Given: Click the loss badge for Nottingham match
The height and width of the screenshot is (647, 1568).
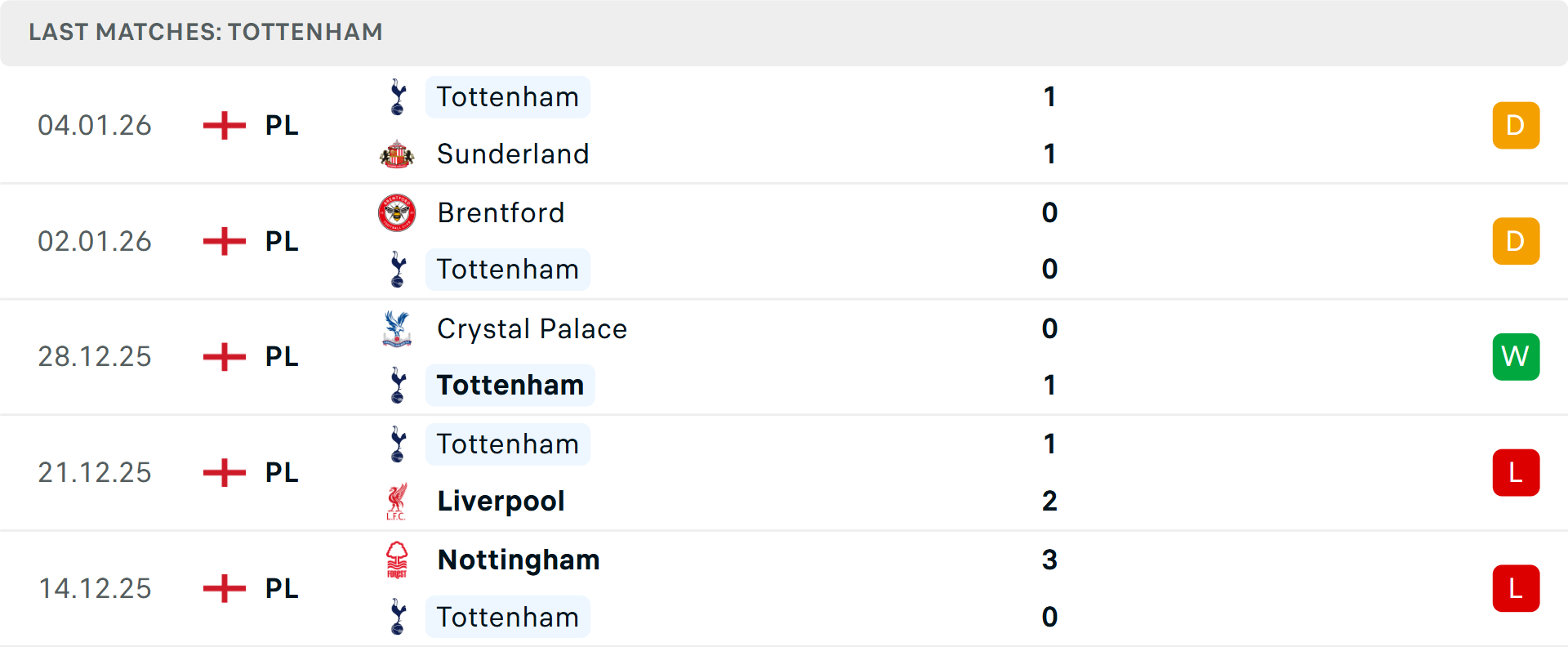Looking at the screenshot, I should pos(1516,589).
